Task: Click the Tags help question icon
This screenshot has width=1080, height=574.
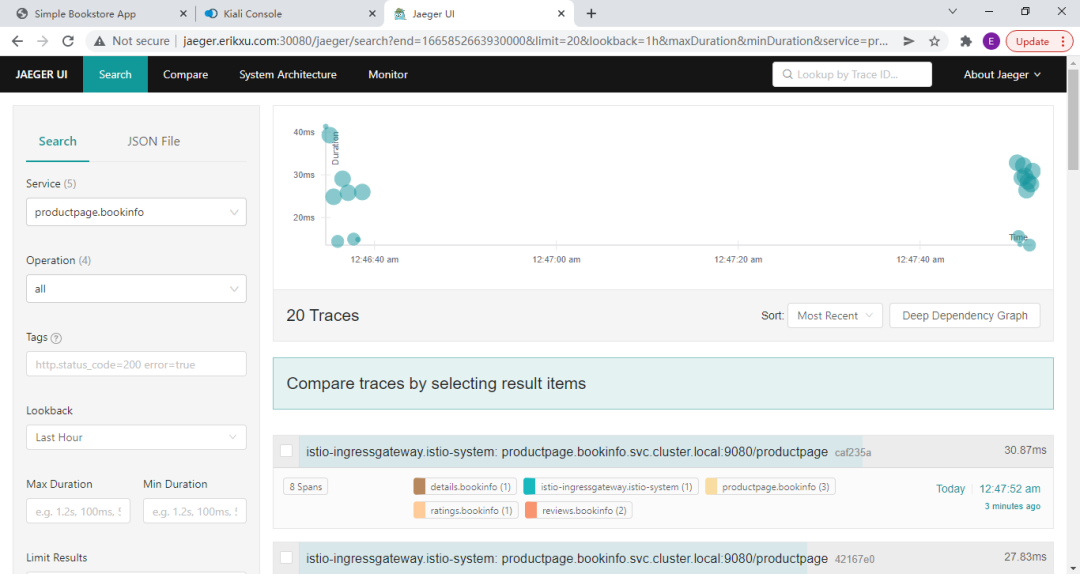Action: tap(56, 338)
